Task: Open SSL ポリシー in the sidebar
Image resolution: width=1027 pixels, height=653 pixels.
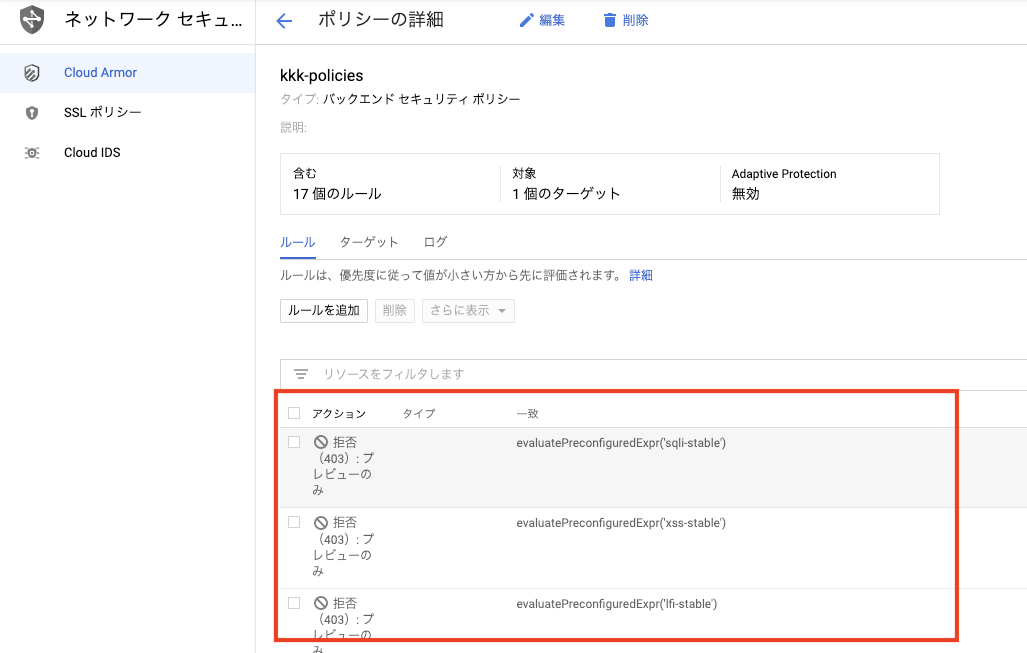Action: pyautogui.click(x=128, y=113)
